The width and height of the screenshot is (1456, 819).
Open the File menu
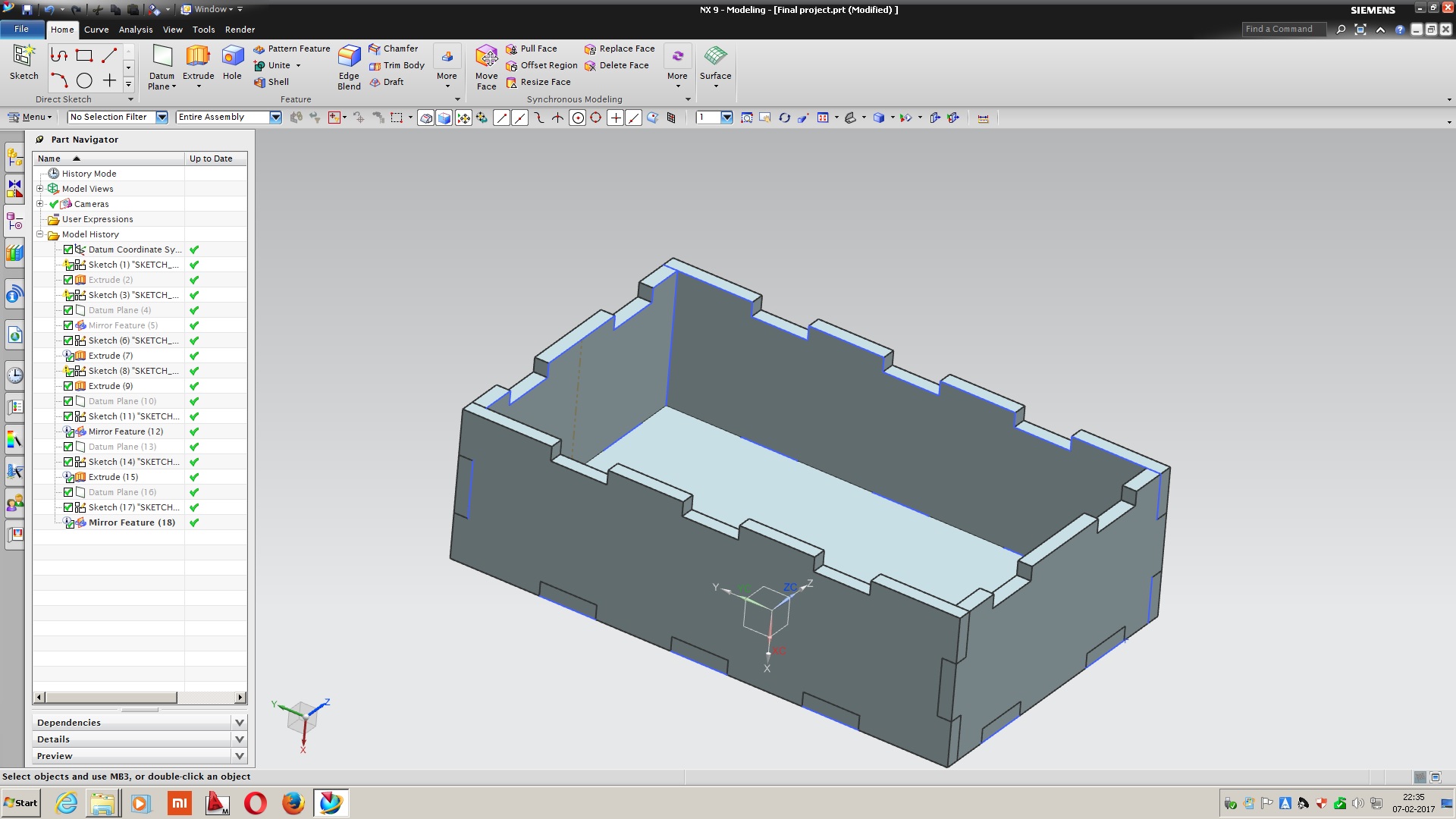click(21, 29)
